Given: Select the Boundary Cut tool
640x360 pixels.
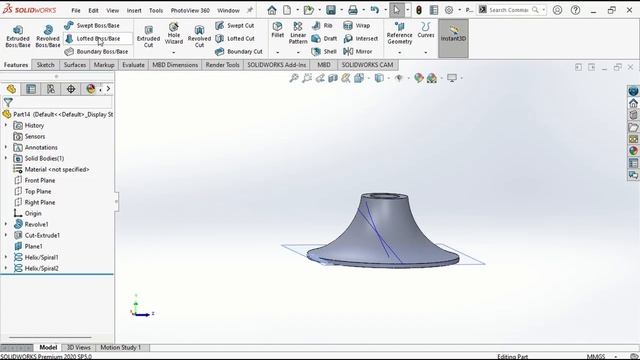Looking at the screenshot, I should 239,51.
